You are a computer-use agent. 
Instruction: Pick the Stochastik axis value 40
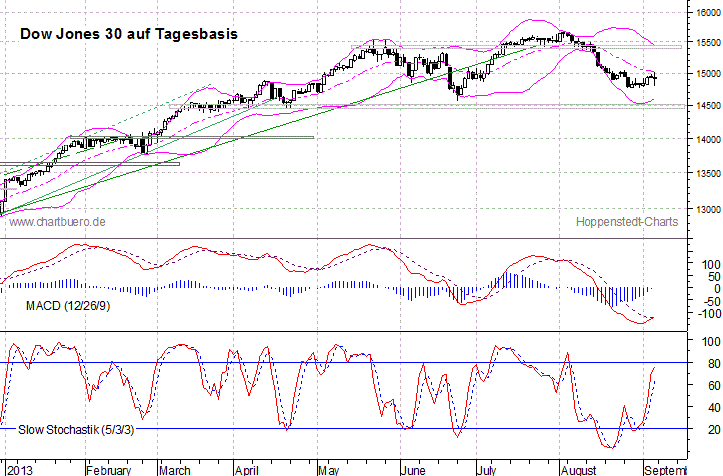714,408
